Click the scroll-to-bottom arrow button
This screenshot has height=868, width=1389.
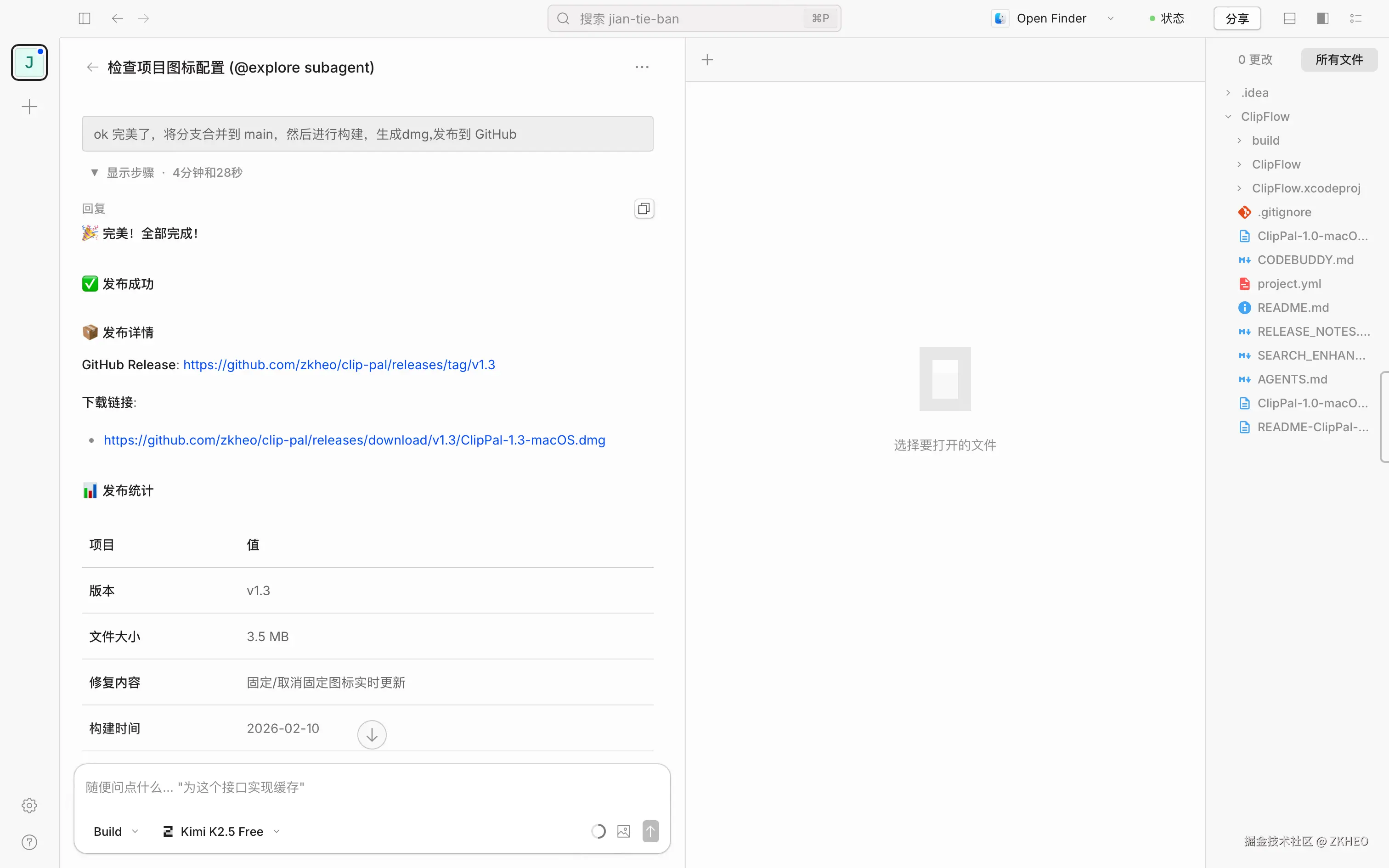(371, 735)
